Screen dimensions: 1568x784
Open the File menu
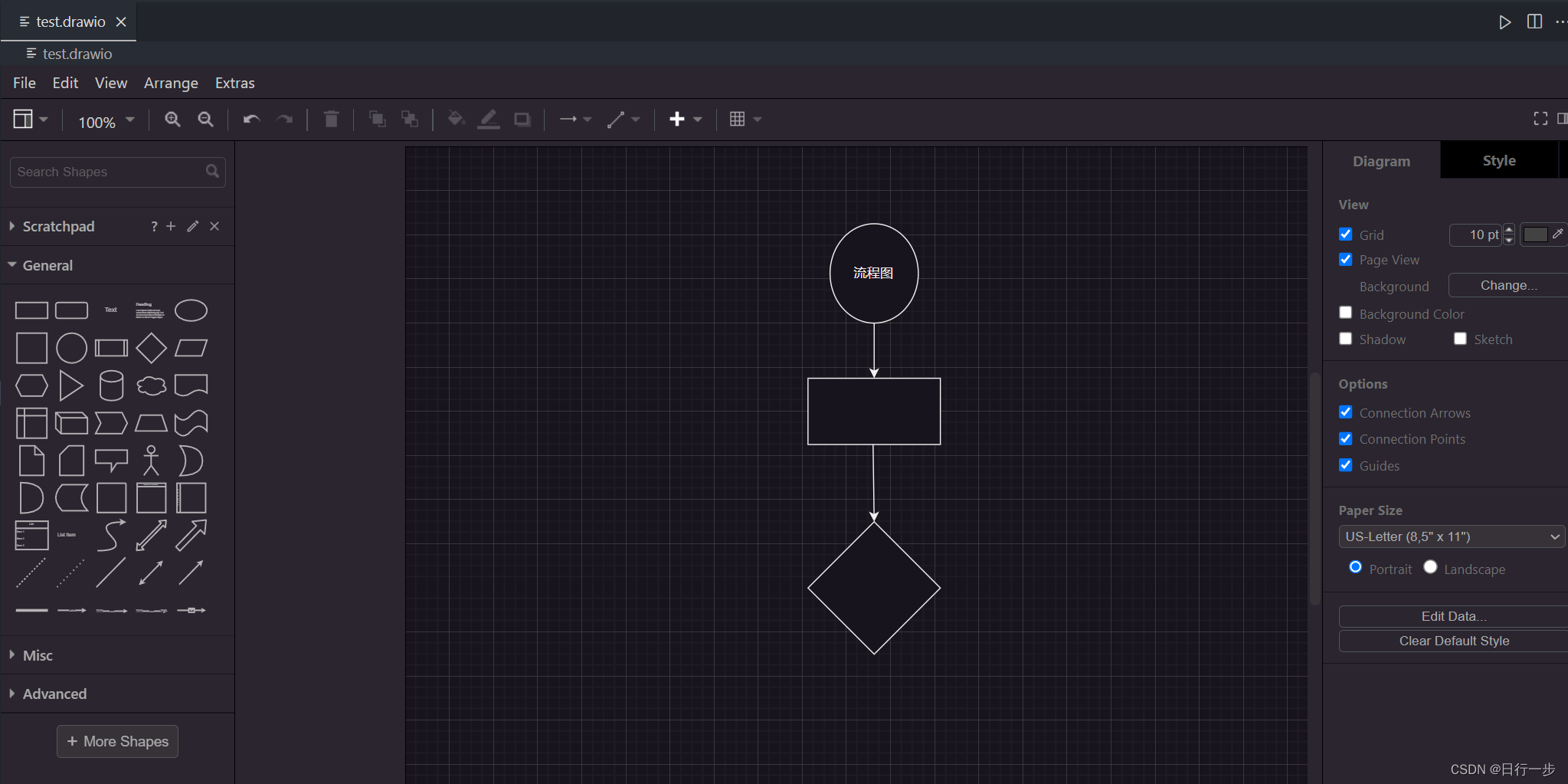25,83
